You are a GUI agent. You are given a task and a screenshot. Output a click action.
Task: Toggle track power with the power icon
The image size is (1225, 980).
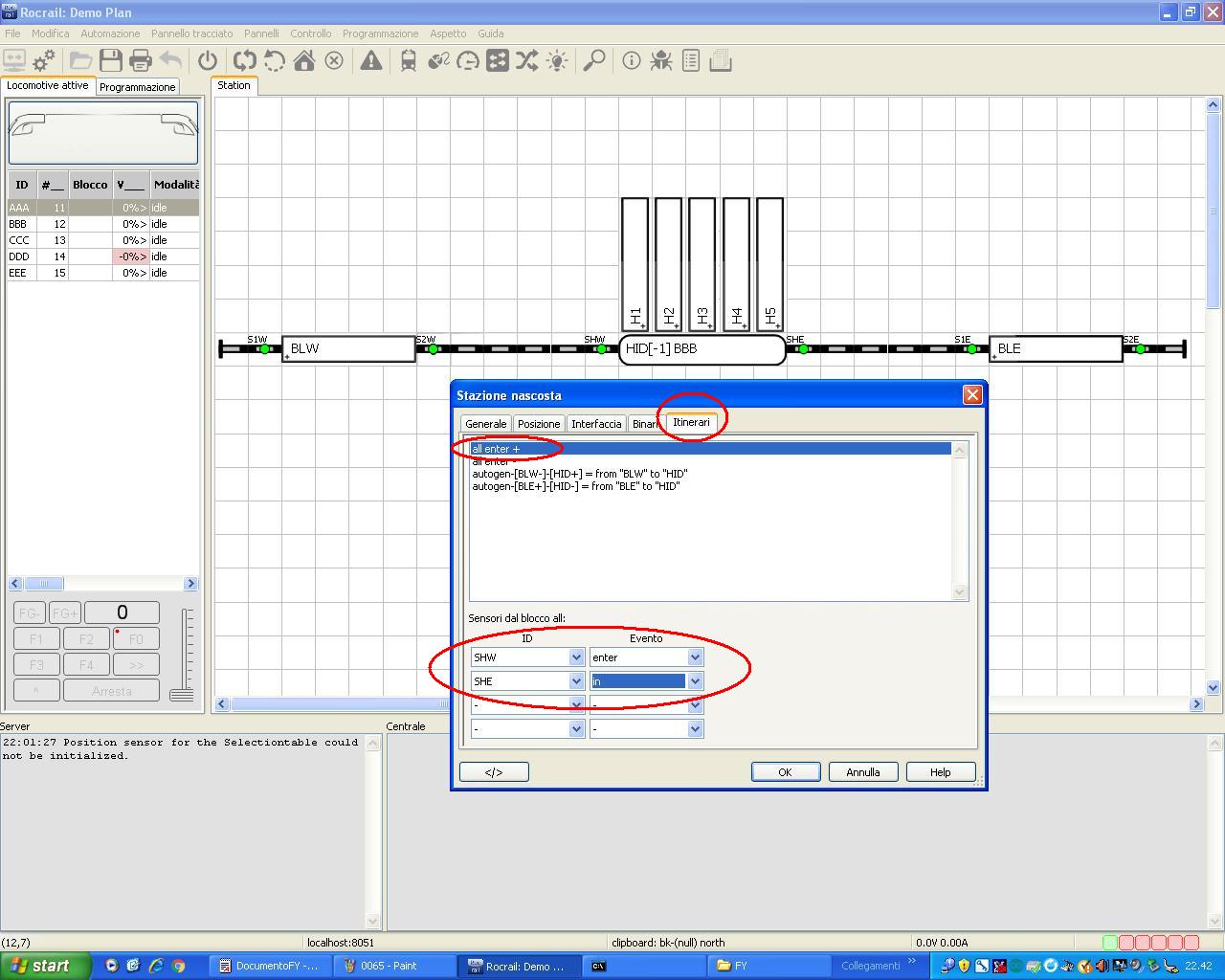point(208,61)
